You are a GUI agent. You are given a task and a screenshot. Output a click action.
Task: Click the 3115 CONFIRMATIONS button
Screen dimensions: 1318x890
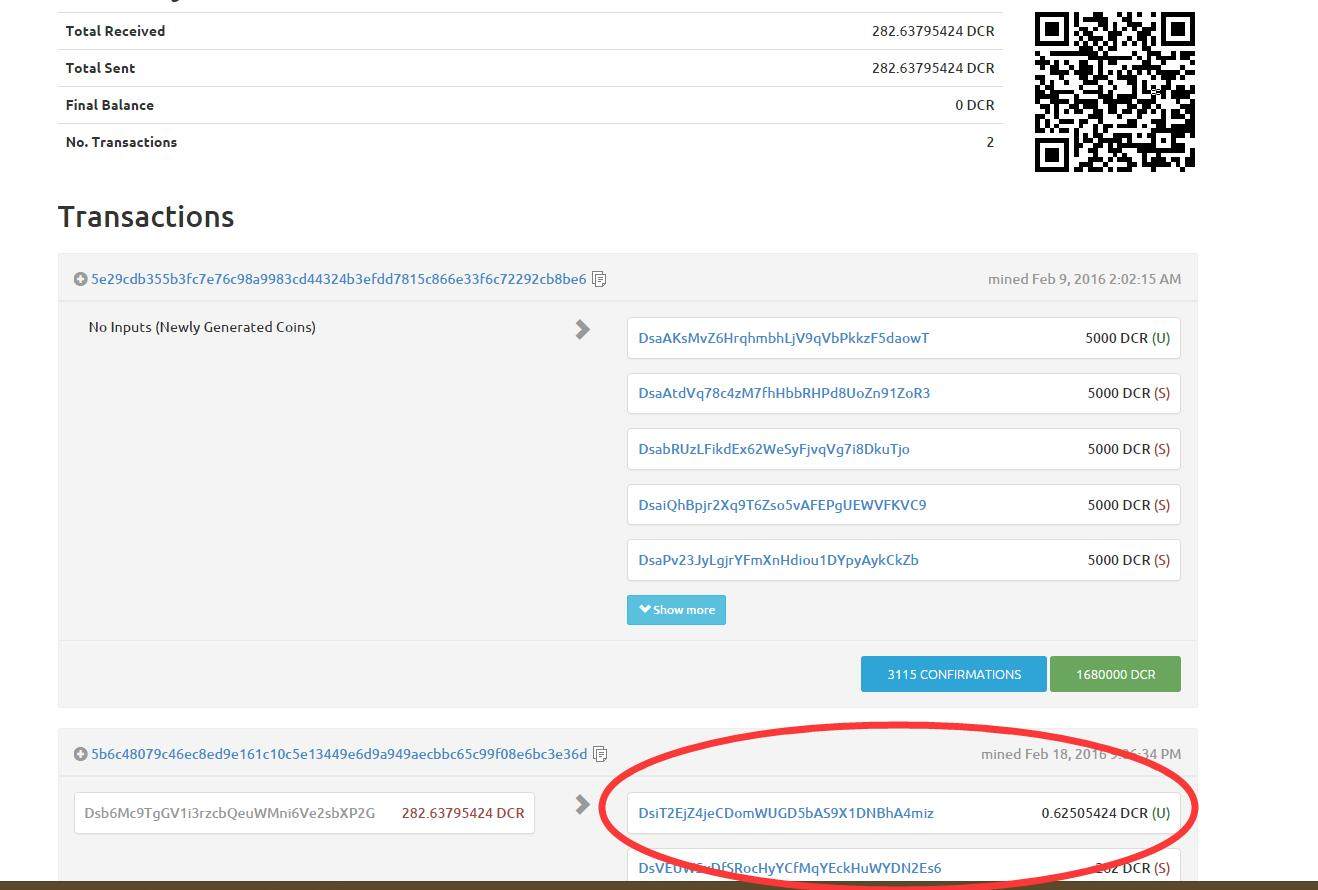(954, 674)
